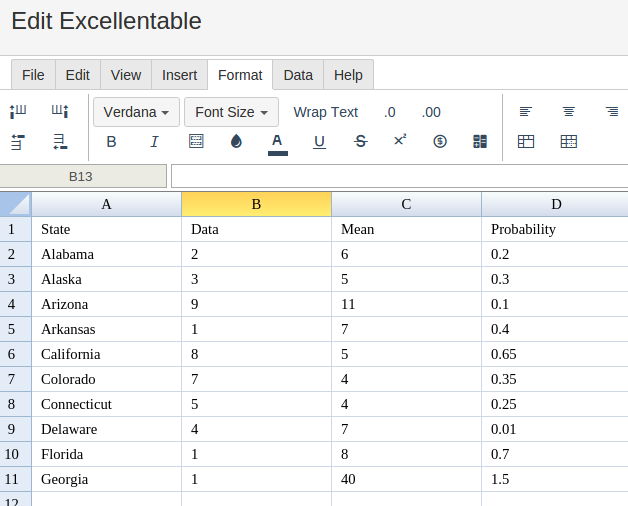Click the formula input bar

(399, 176)
